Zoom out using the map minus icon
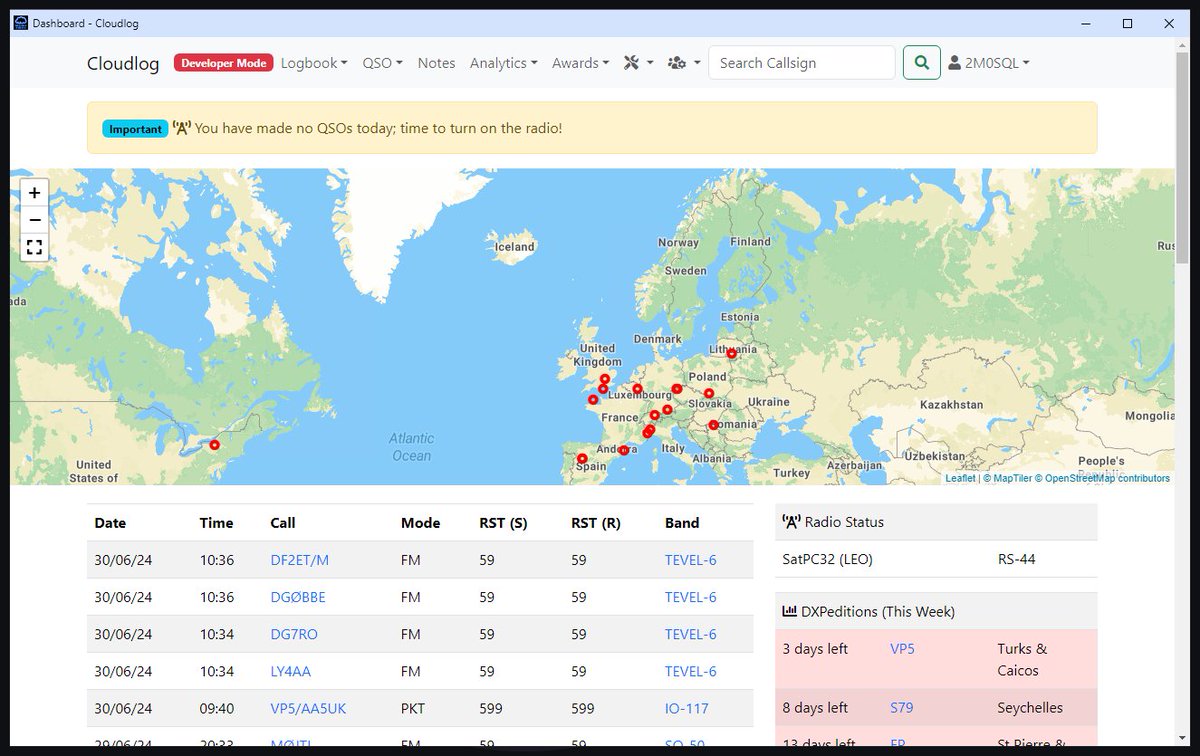Screen dimensions: 1200x756 [34, 220]
